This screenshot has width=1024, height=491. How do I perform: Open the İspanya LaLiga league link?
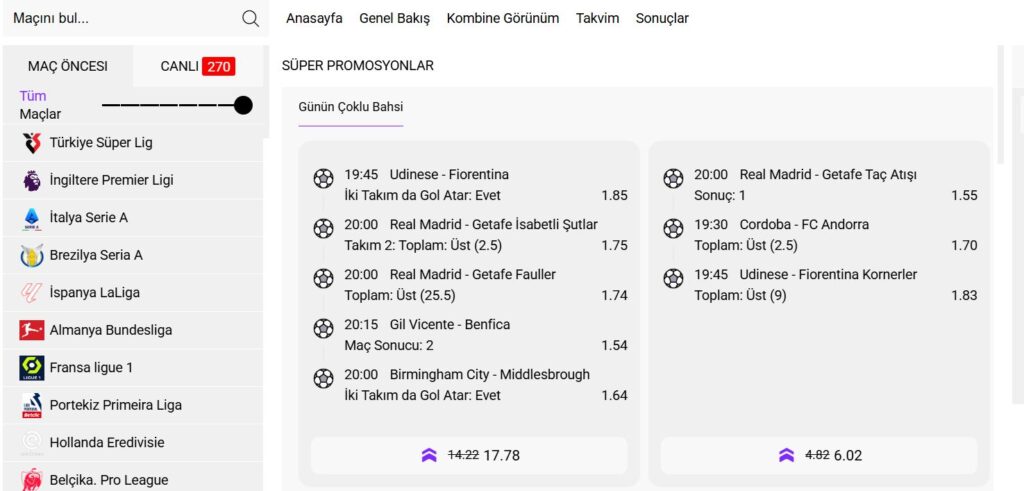[x=94, y=293]
